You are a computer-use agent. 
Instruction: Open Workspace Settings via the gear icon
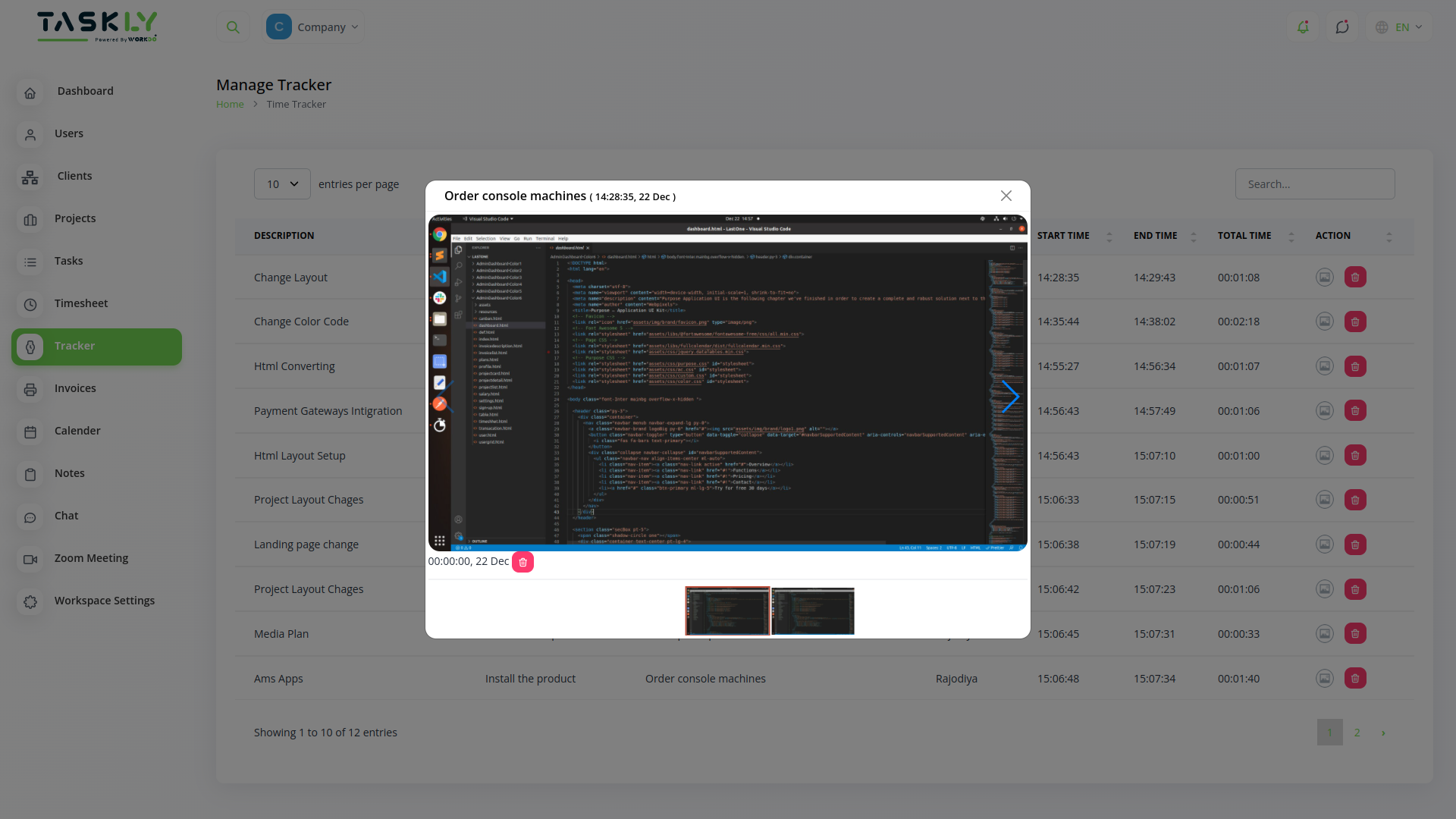coord(30,601)
